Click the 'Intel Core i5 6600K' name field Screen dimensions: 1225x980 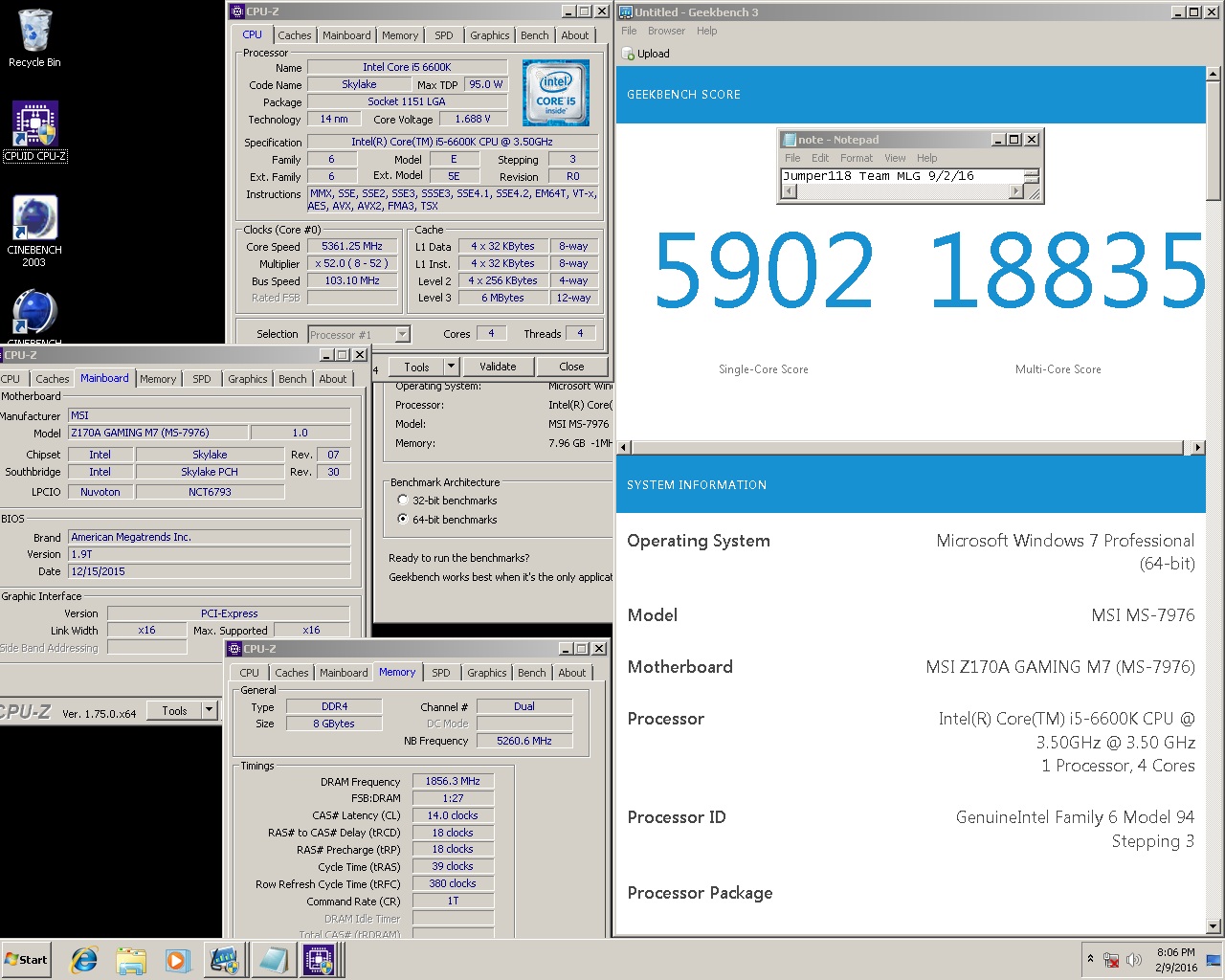(407, 67)
